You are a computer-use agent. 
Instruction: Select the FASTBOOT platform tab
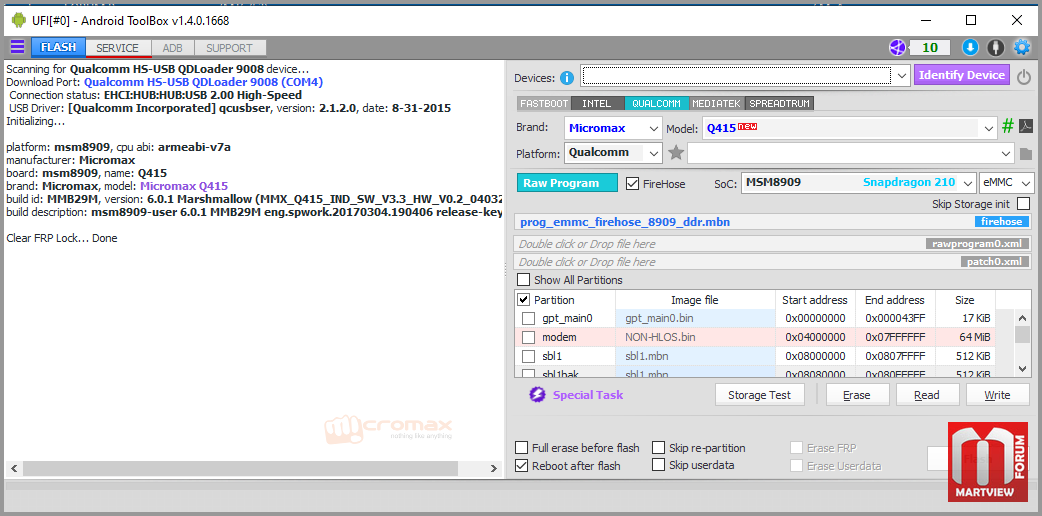(x=544, y=104)
